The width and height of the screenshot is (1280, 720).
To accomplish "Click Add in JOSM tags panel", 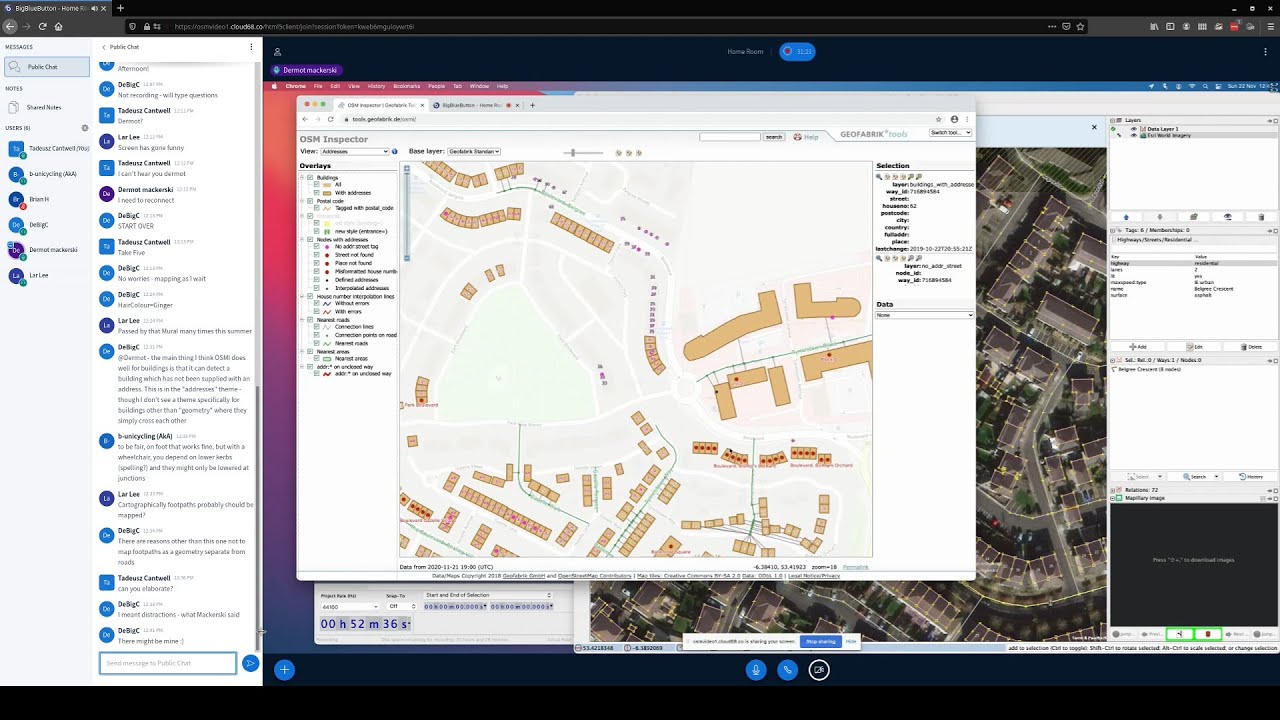I will point(1137,347).
